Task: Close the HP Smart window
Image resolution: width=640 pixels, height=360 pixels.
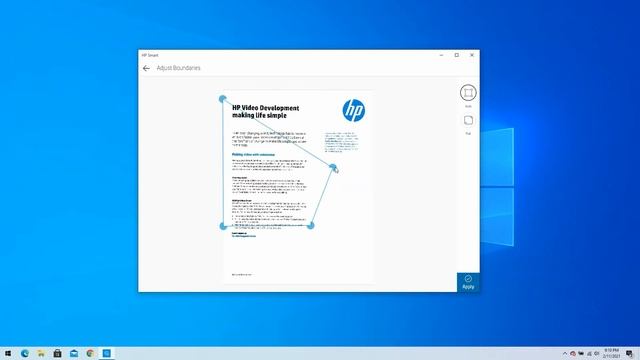Action: (x=472, y=55)
